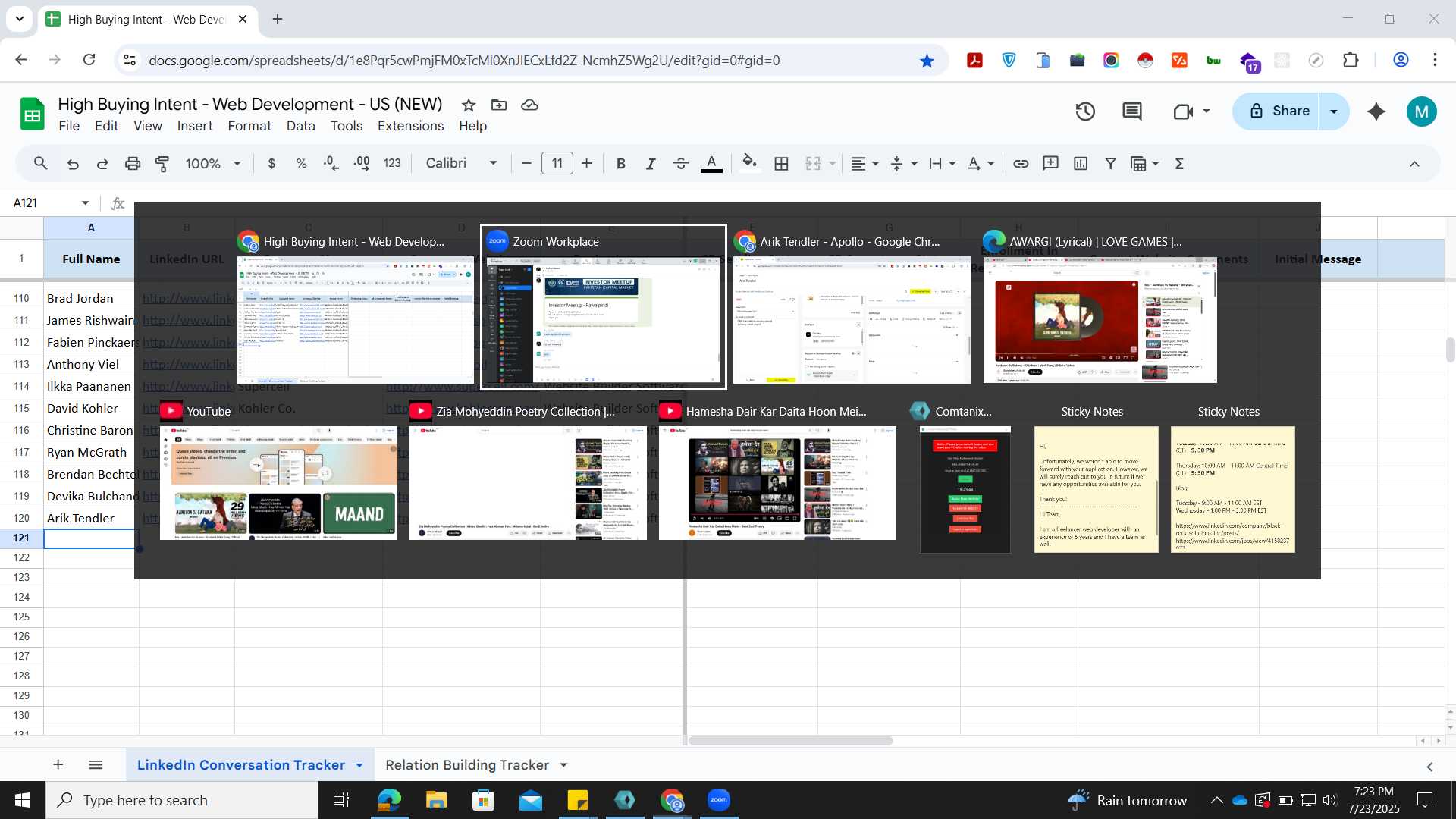Switch to Relation Building Tracker sheet
This screenshot has height=819, width=1456.
[x=467, y=765]
